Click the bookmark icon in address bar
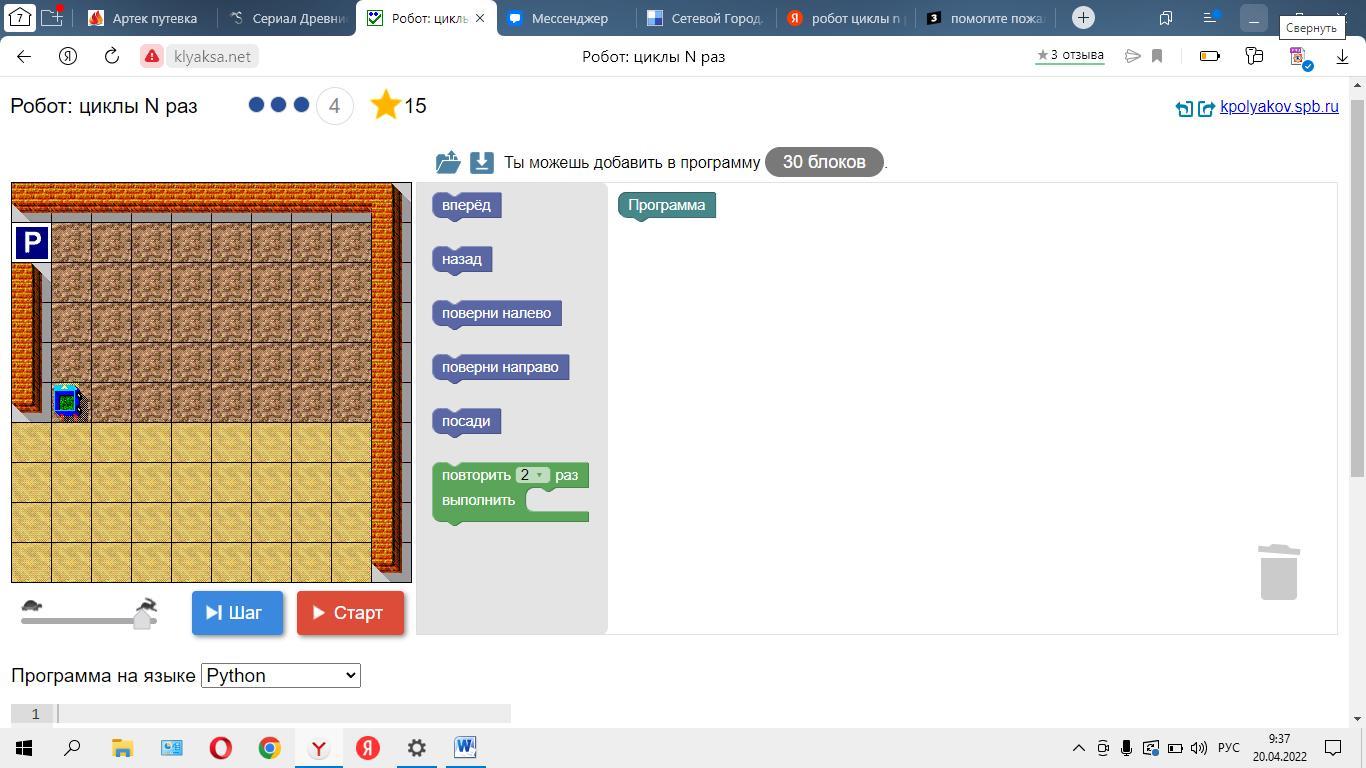This screenshot has width=1366, height=768. tap(1157, 56)
